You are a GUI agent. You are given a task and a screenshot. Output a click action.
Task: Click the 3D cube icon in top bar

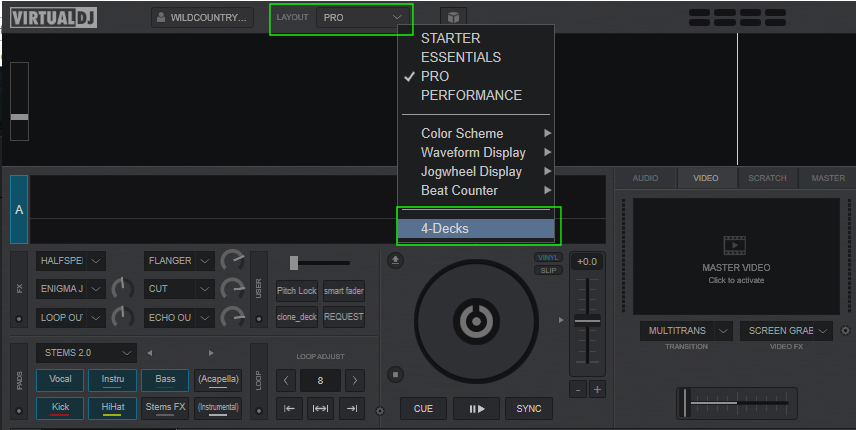pyautogui.click(x=453, y=17)
